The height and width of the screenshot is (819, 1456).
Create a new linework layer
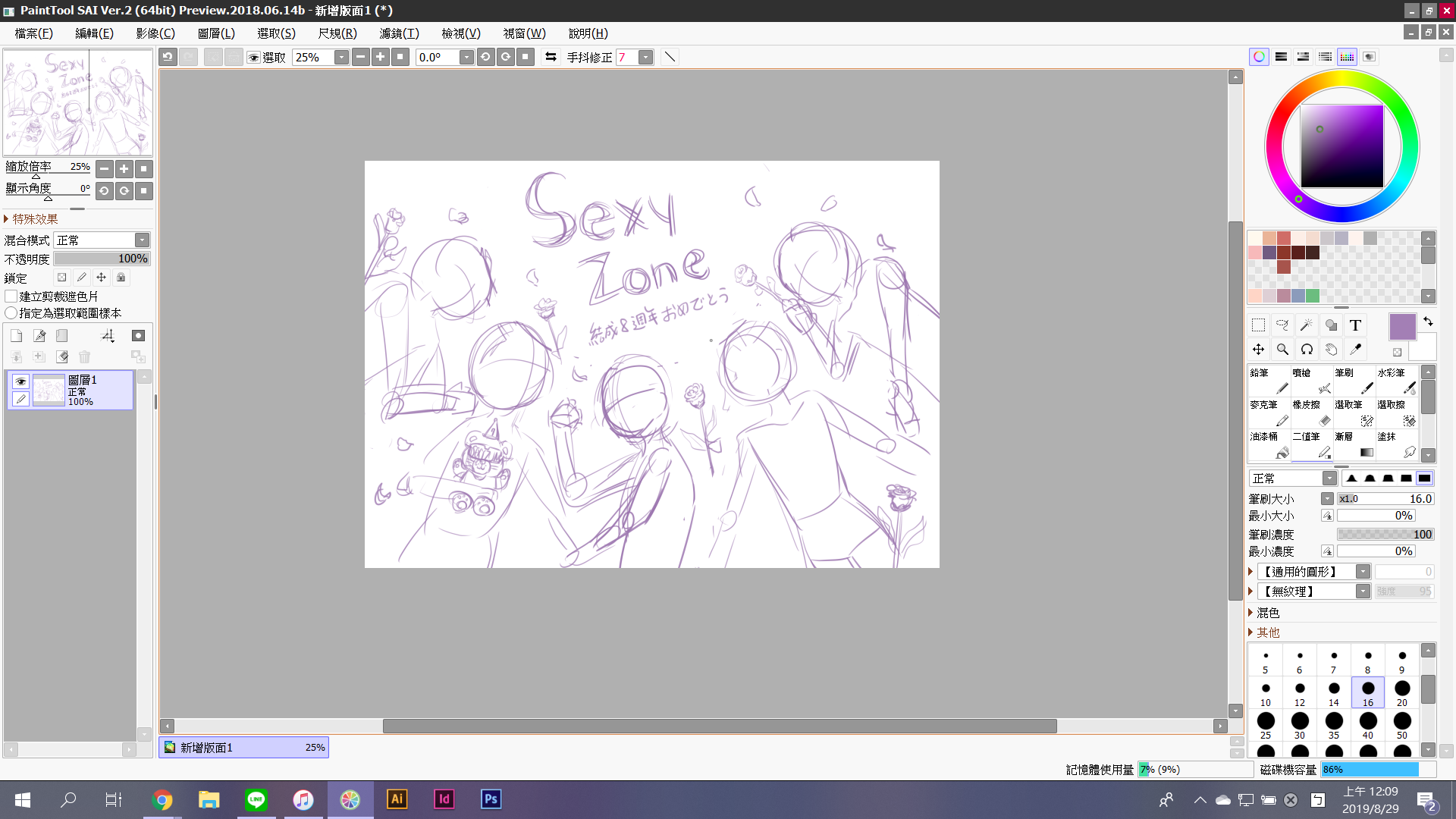(39, 336)
